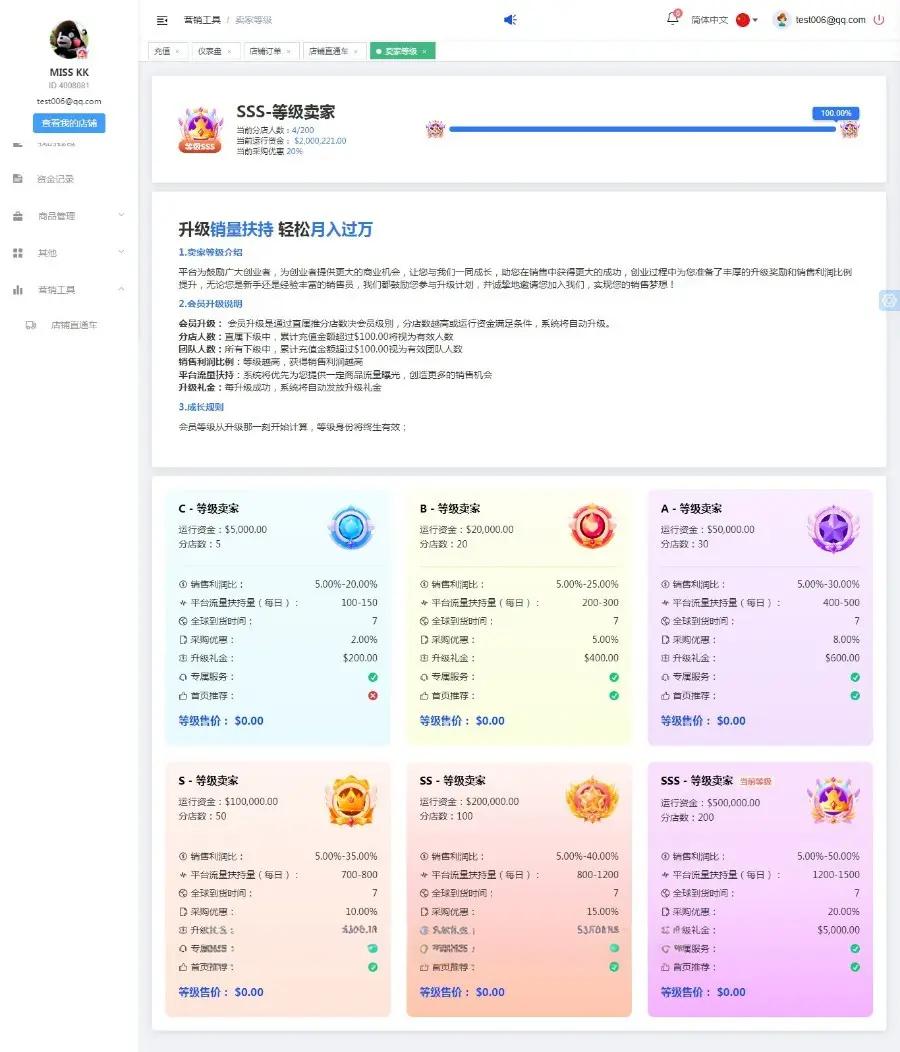Screen dimensions: 900x1052
Task: Click the SSS crown badge in the header card
Action: (200, 129)
